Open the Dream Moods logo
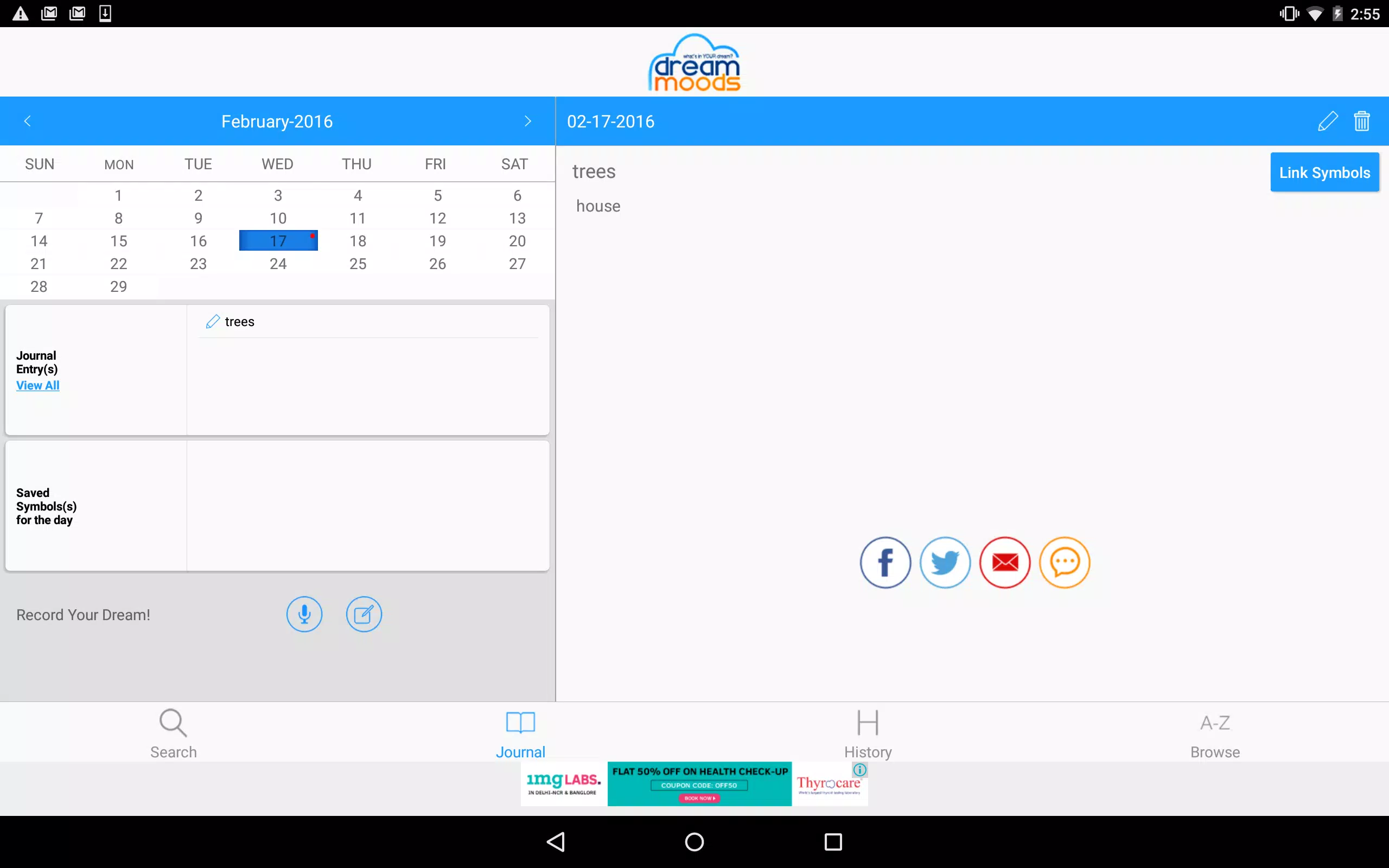Image resolution: width=1389 pixels, height=868 pixels. click(x=694, y=62)
